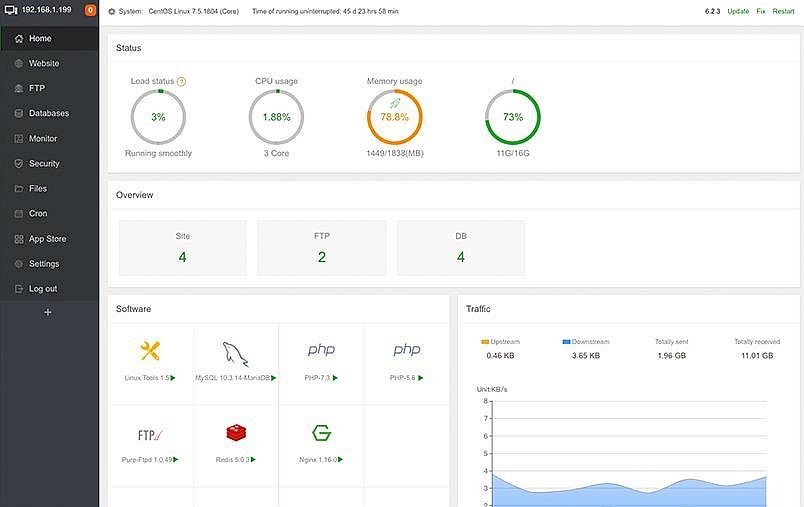Screen dimensions: 804x507
Task: Click the 1449/1838(MB) memory value
Action: pos(395,153)
